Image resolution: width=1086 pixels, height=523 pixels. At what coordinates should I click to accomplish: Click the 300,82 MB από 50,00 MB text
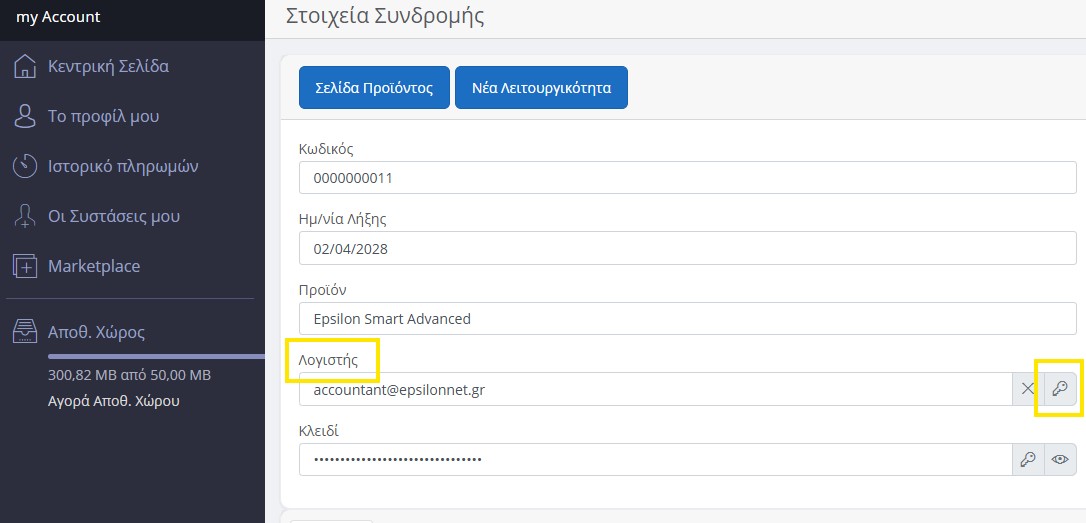[130, 375]
